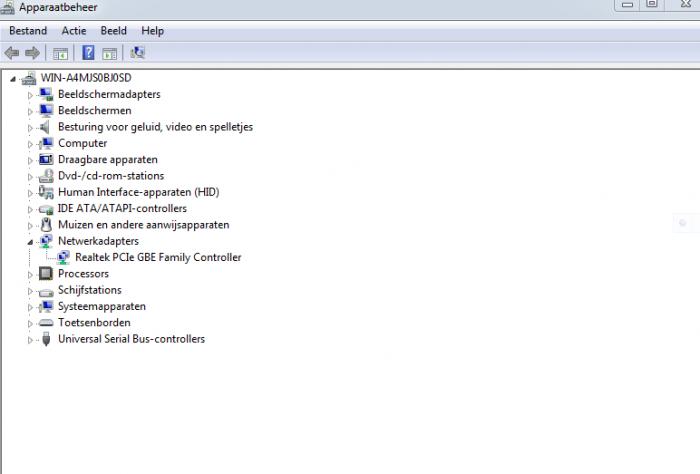
Task: Click the Realtek PCIe GBE adapter icon
Action: pyautogui.click(x=63, y=257)
